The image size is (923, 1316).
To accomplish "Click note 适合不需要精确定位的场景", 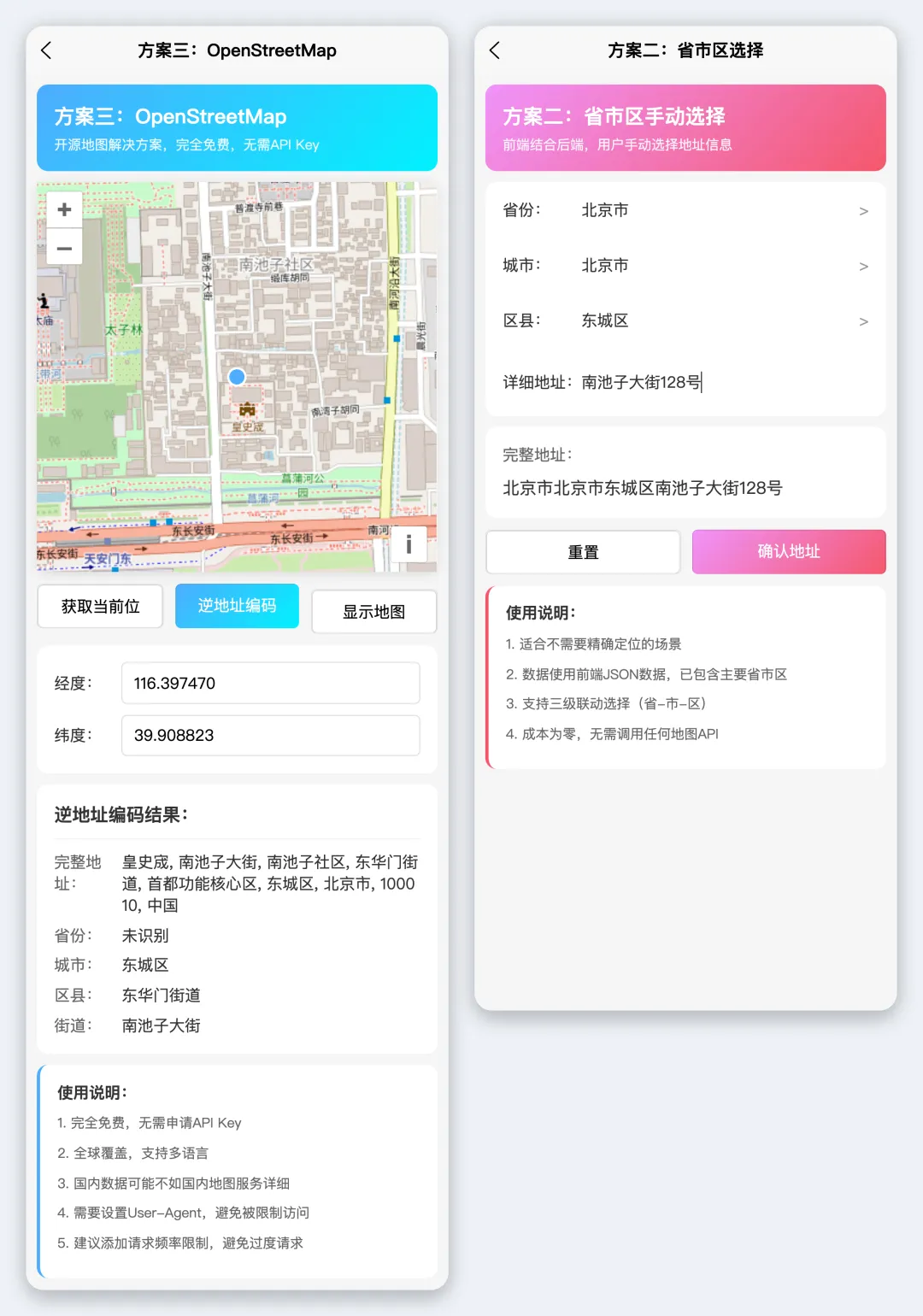I will click(594, 643).
